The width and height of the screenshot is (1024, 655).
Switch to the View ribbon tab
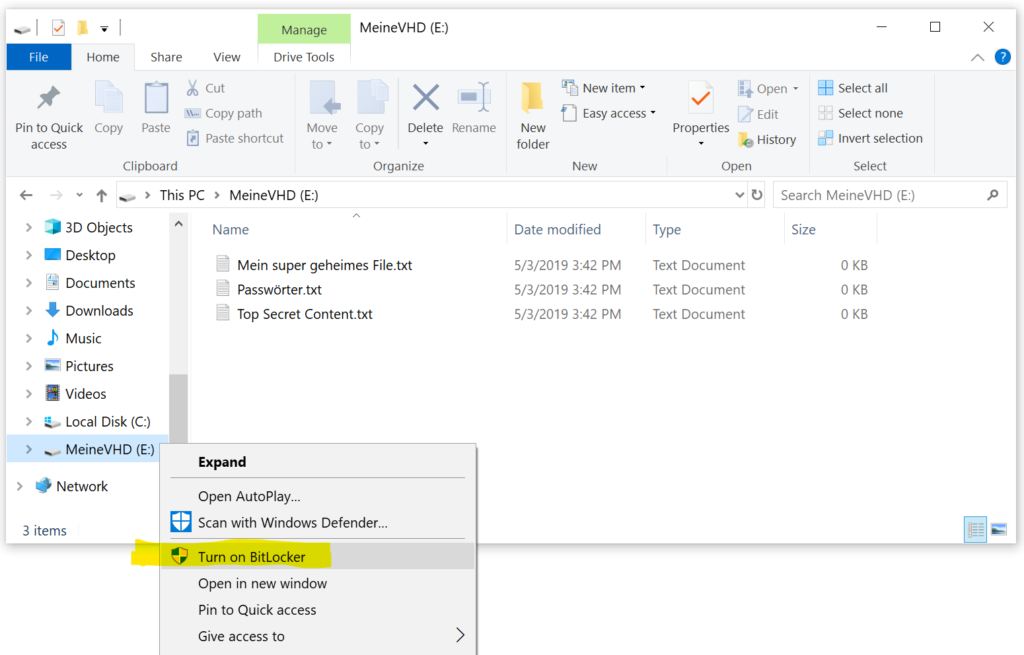tap(226, 57)
